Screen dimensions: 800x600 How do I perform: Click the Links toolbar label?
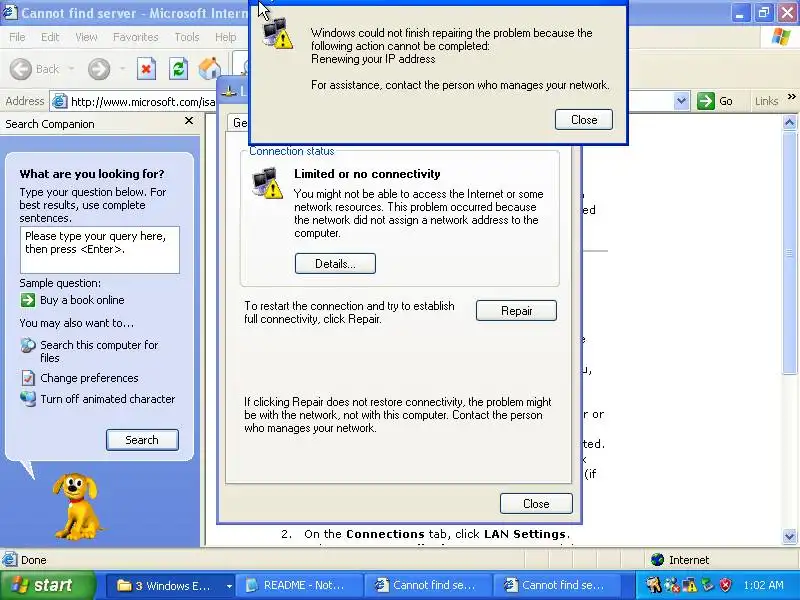point(766,101)
